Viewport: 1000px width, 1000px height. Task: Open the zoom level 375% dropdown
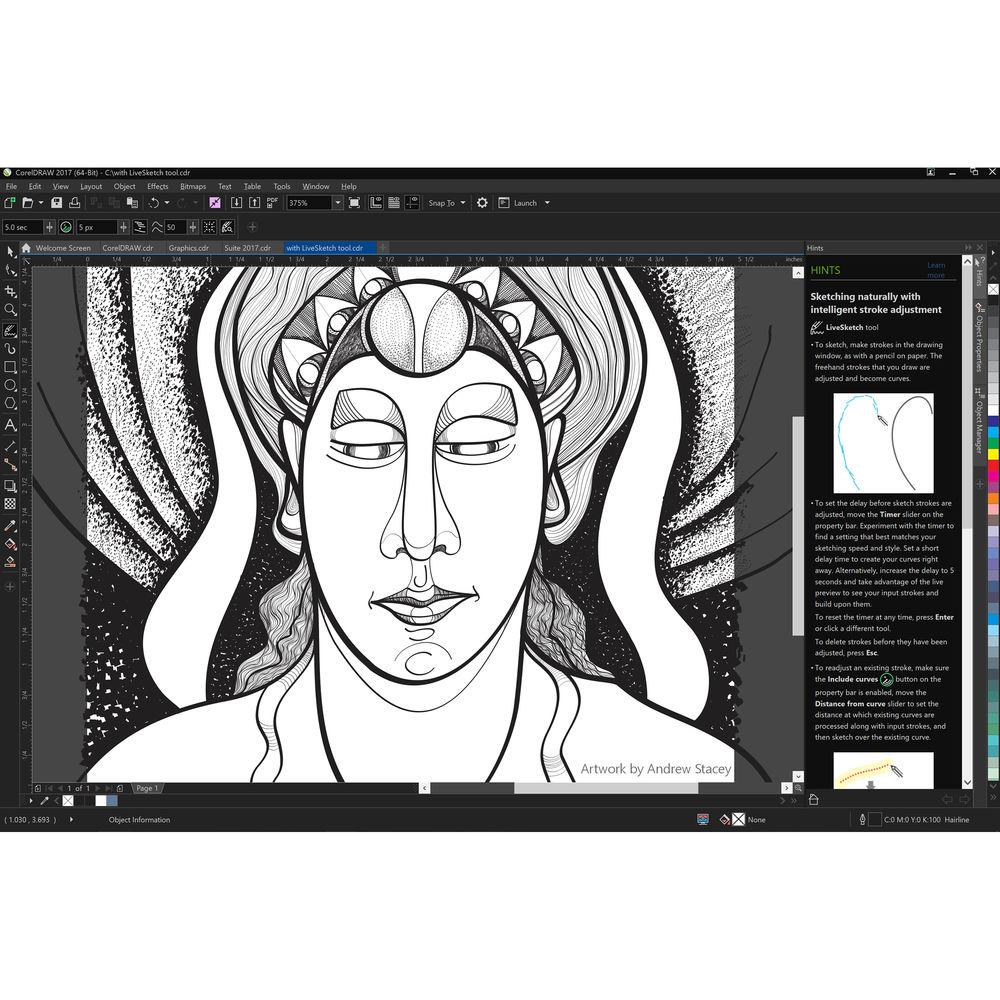tap(337, 203)
